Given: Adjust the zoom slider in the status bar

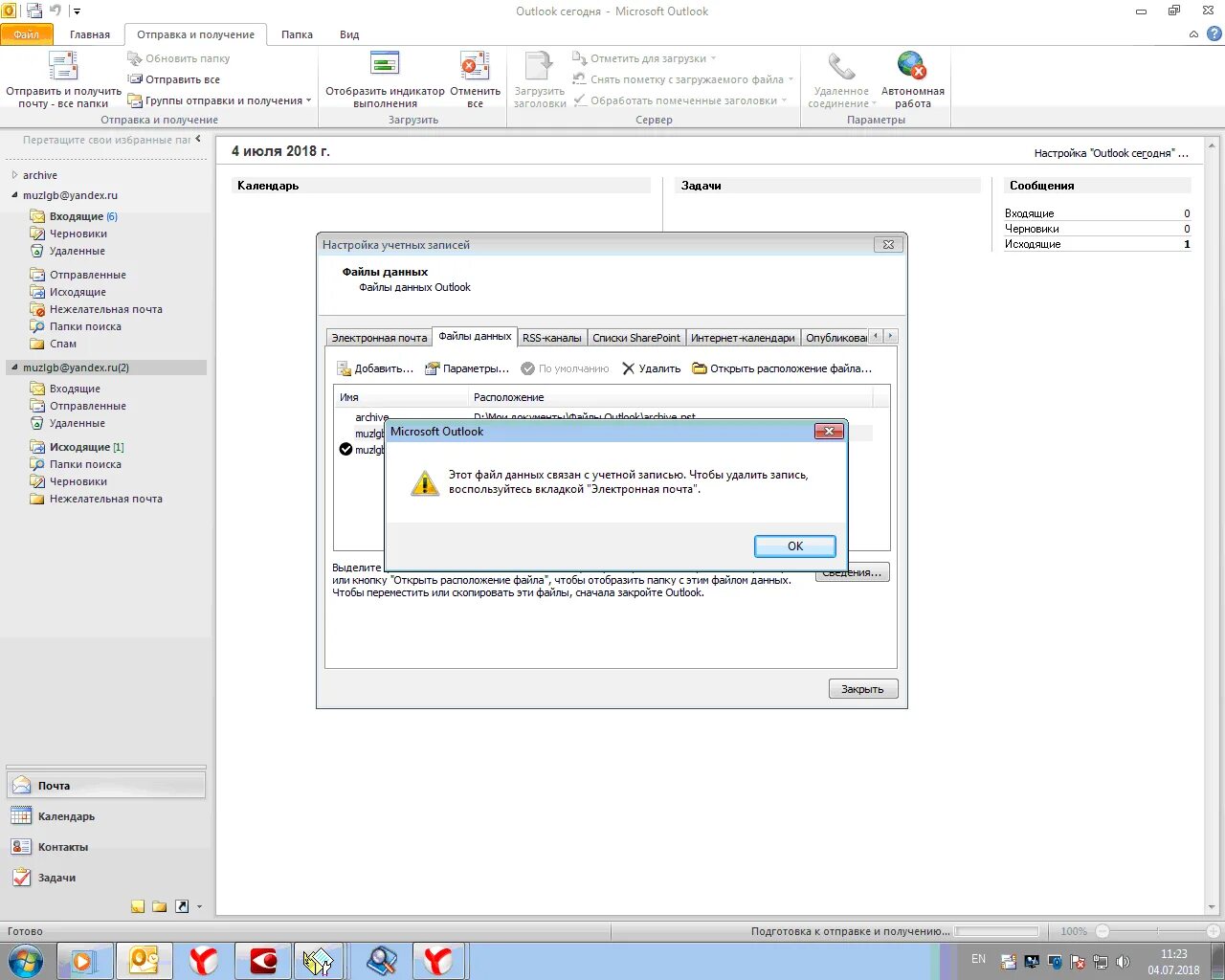Looking at the screenshot, I should click(x=1158, y=931).
